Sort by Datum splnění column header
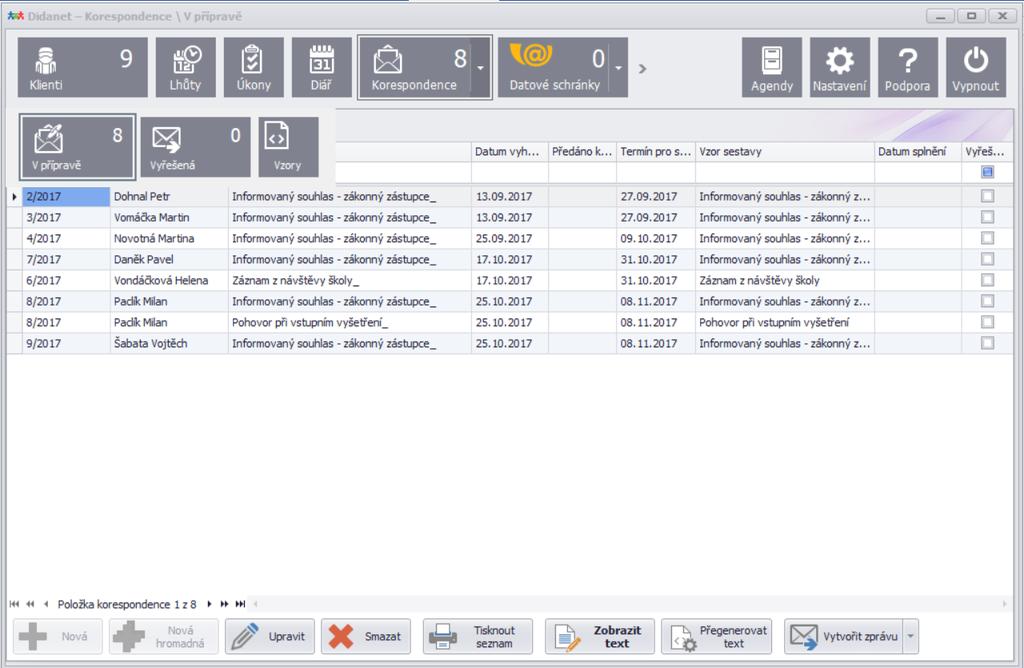1024x668 pixels. (x=918, y=151)
